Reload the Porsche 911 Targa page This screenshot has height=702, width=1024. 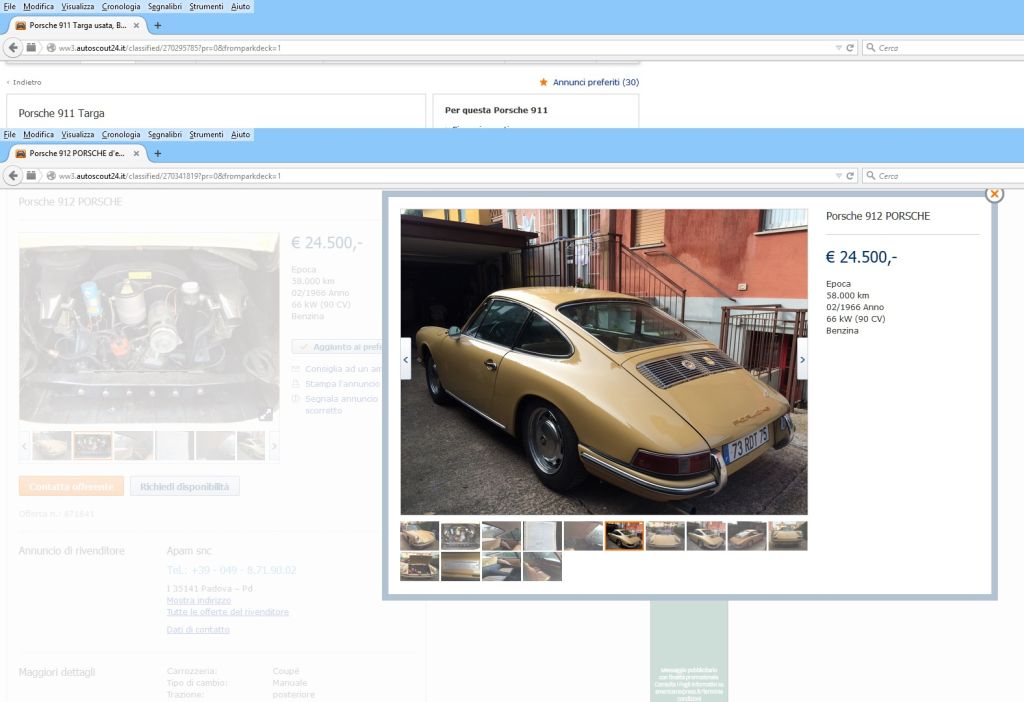tap(850, 48)
